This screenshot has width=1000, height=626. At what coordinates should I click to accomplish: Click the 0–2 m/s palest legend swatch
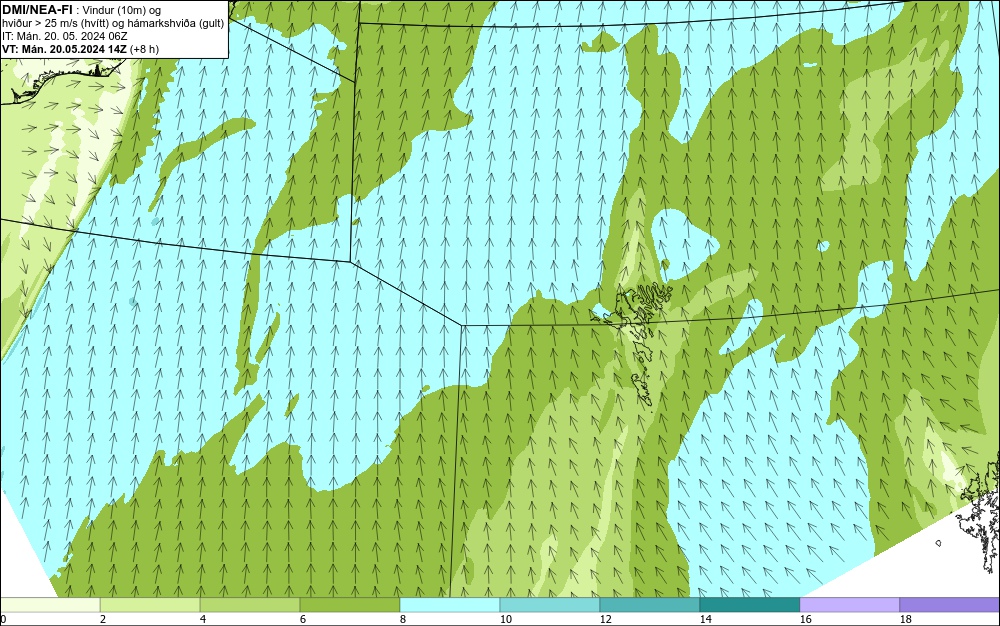click(x=50, y=605)
